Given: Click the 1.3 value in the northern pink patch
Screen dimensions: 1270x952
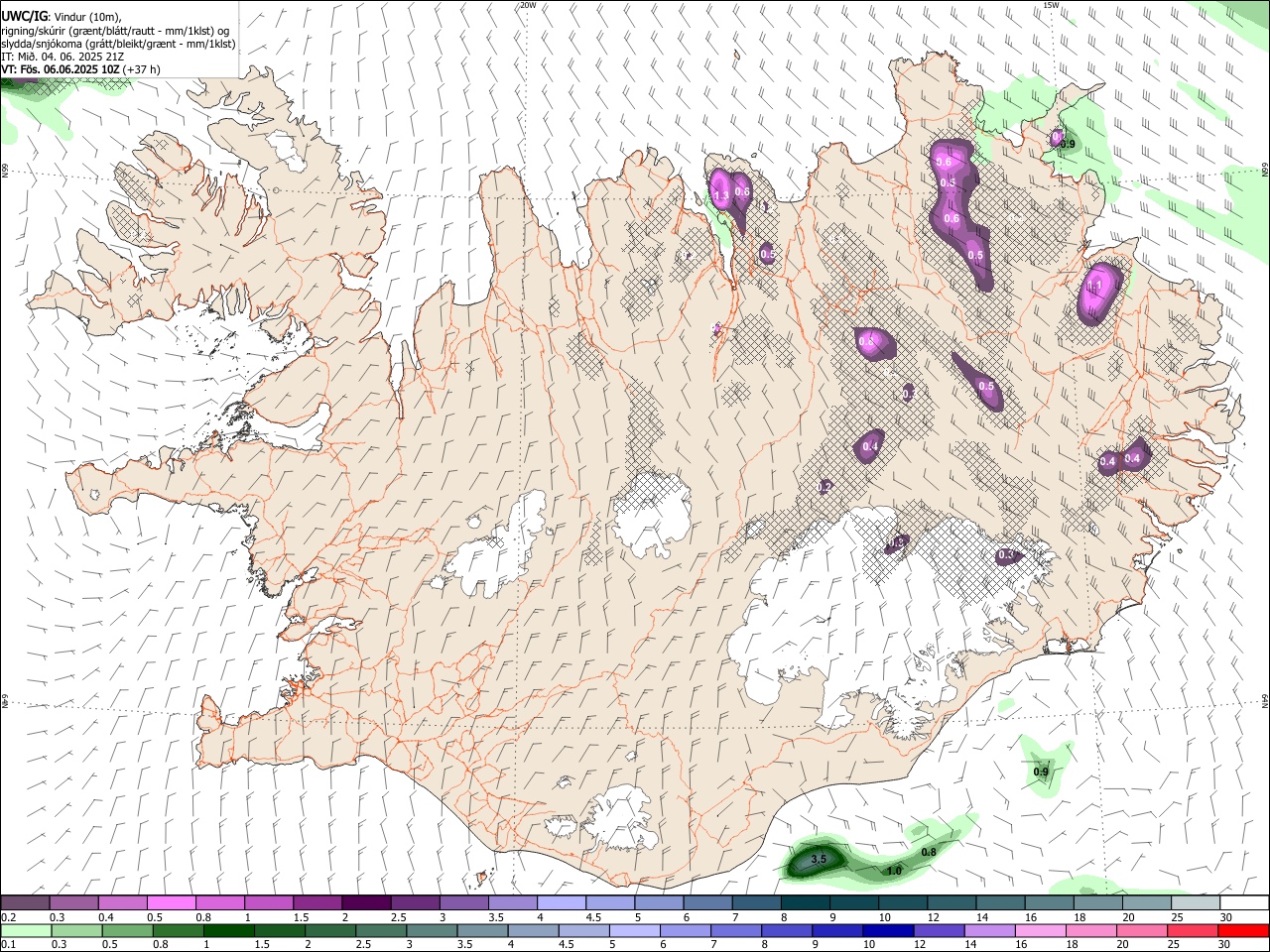Looking at the screenshot, I should [721, 196].
